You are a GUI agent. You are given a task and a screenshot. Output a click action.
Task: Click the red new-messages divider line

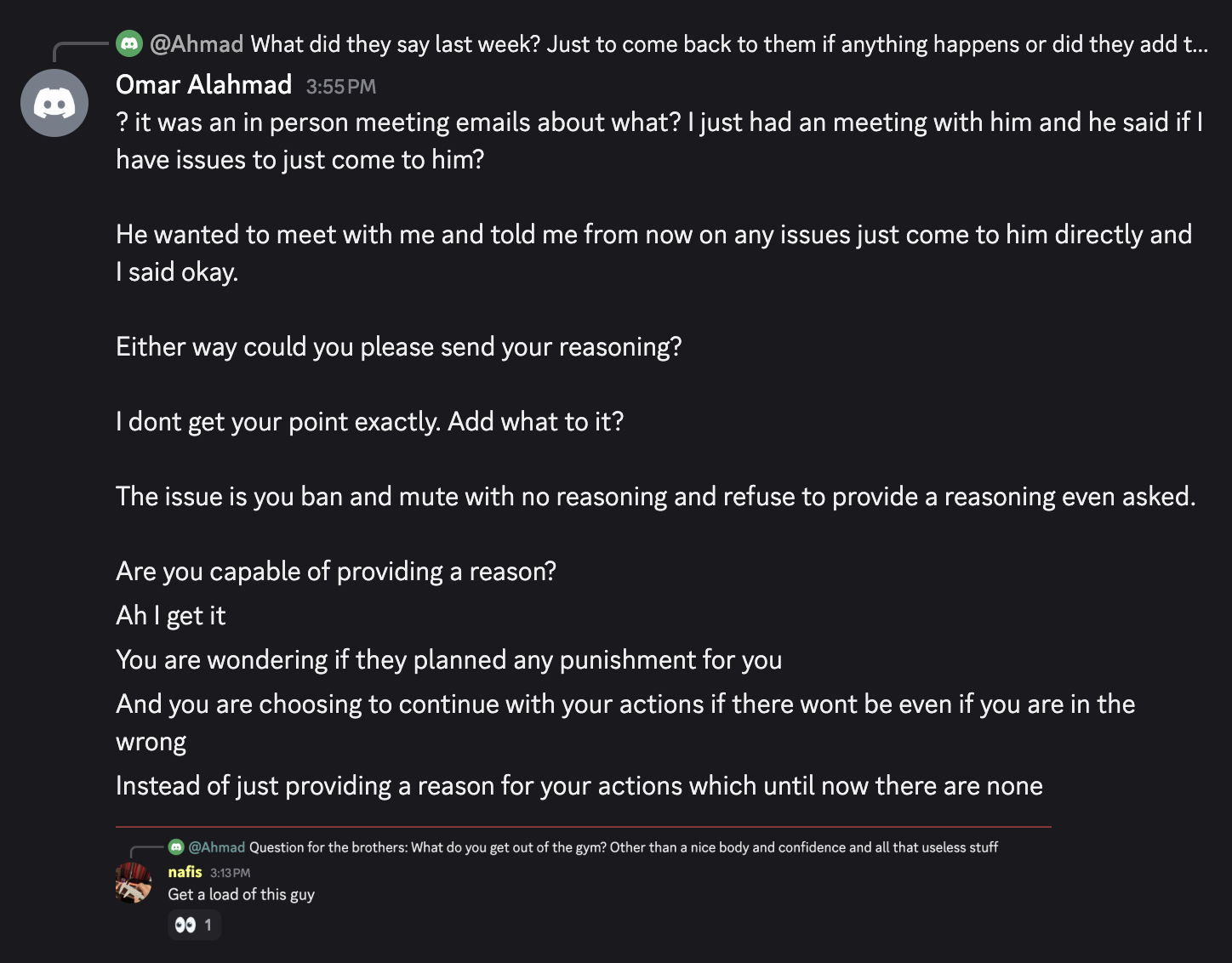point(583,826)
